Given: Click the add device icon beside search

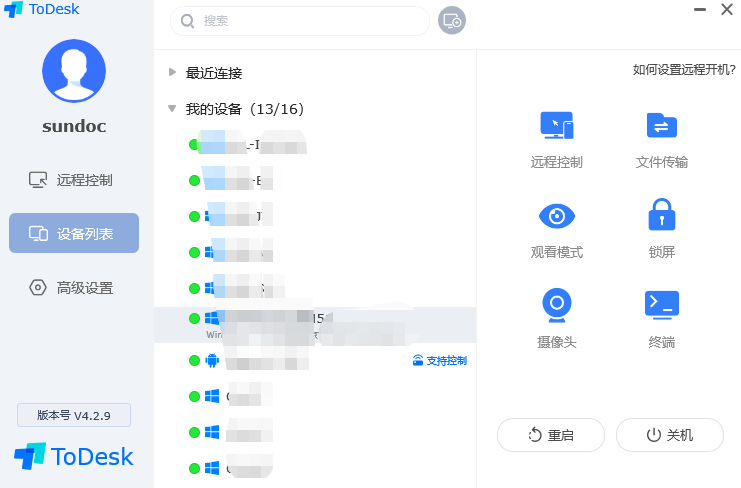Looking at the screenshot, I should 452,21.
